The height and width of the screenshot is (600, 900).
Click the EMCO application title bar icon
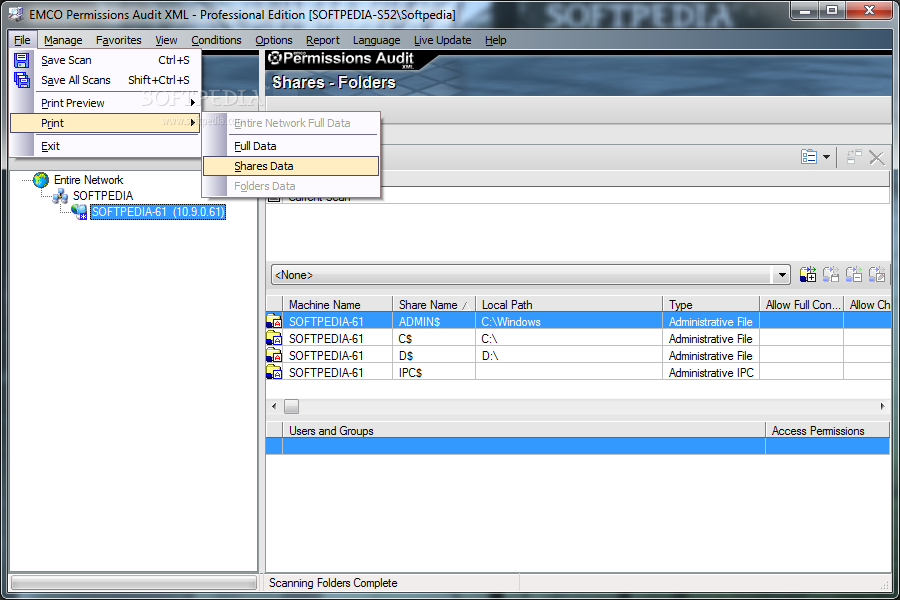(x=15, y=14)
